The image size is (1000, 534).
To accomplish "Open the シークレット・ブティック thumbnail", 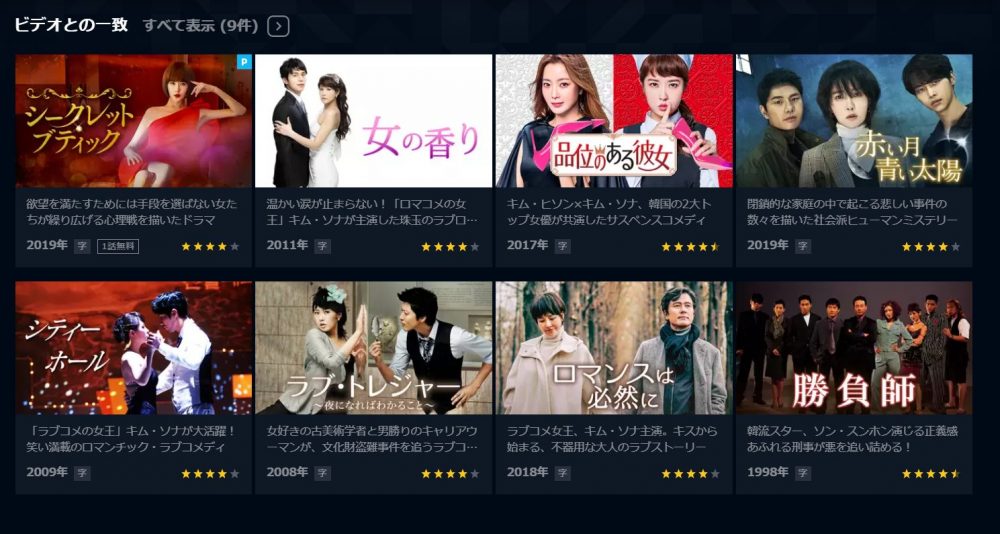I will coord(133,121).
